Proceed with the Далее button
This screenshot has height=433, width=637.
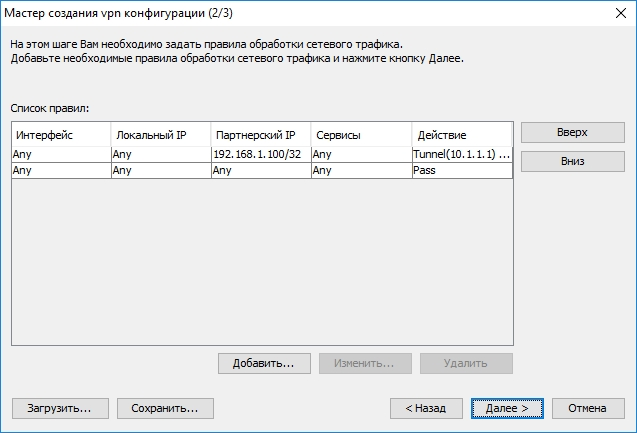(x=507, y=408)
